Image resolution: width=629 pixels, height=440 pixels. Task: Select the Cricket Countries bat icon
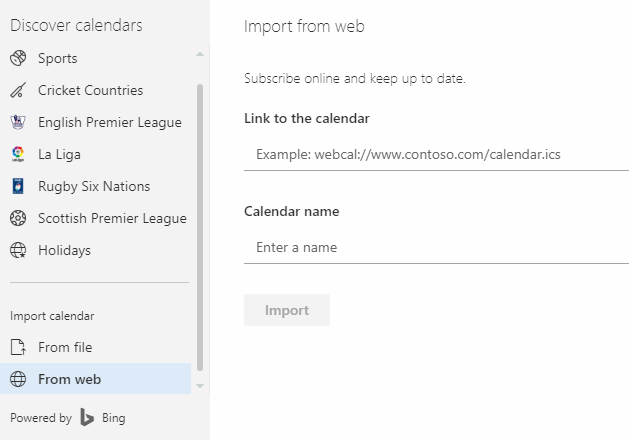click(17, 90)
